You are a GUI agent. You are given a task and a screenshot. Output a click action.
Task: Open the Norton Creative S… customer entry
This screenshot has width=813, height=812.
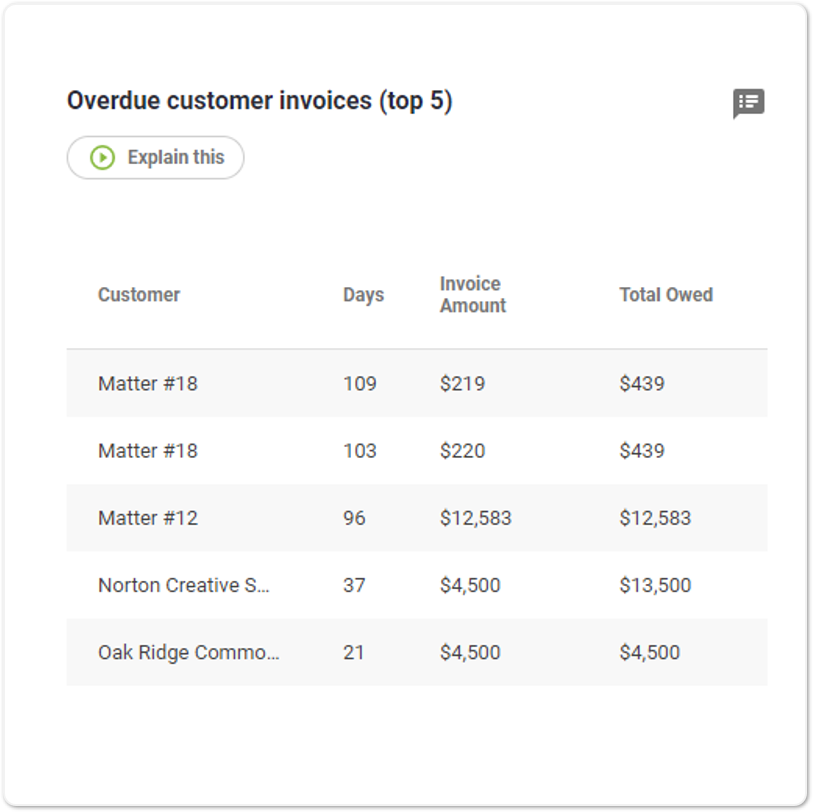[x=184, y=585]
